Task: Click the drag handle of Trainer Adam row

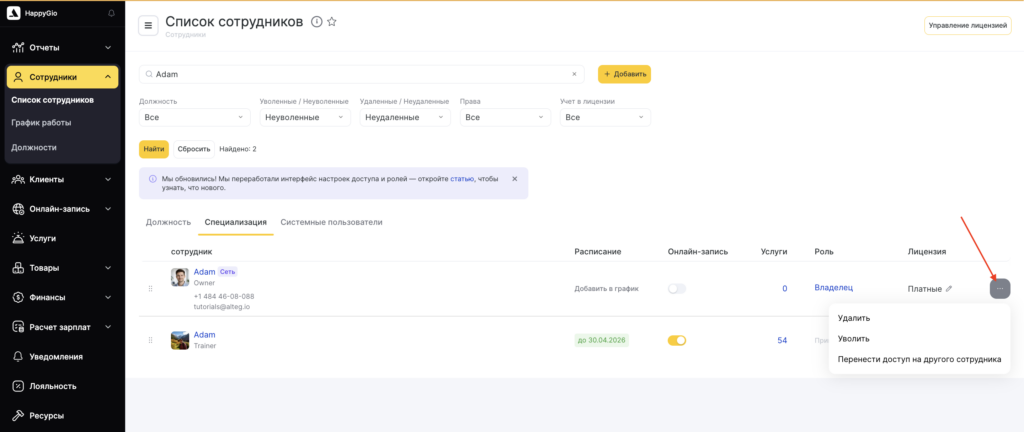Action: pyautogui.click(x=150, y=340)
